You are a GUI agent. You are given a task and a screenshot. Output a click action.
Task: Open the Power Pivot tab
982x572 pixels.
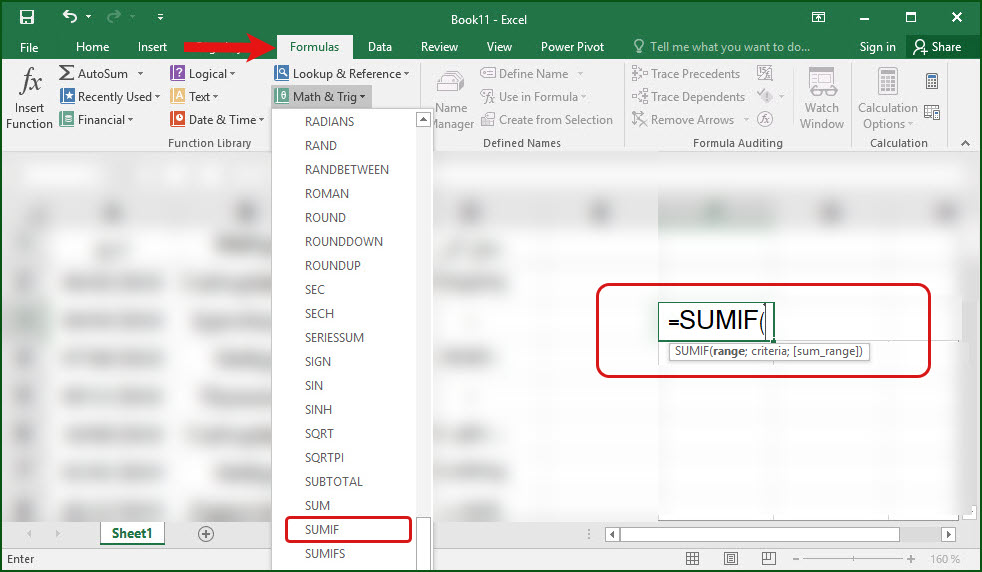pos(572,47)
